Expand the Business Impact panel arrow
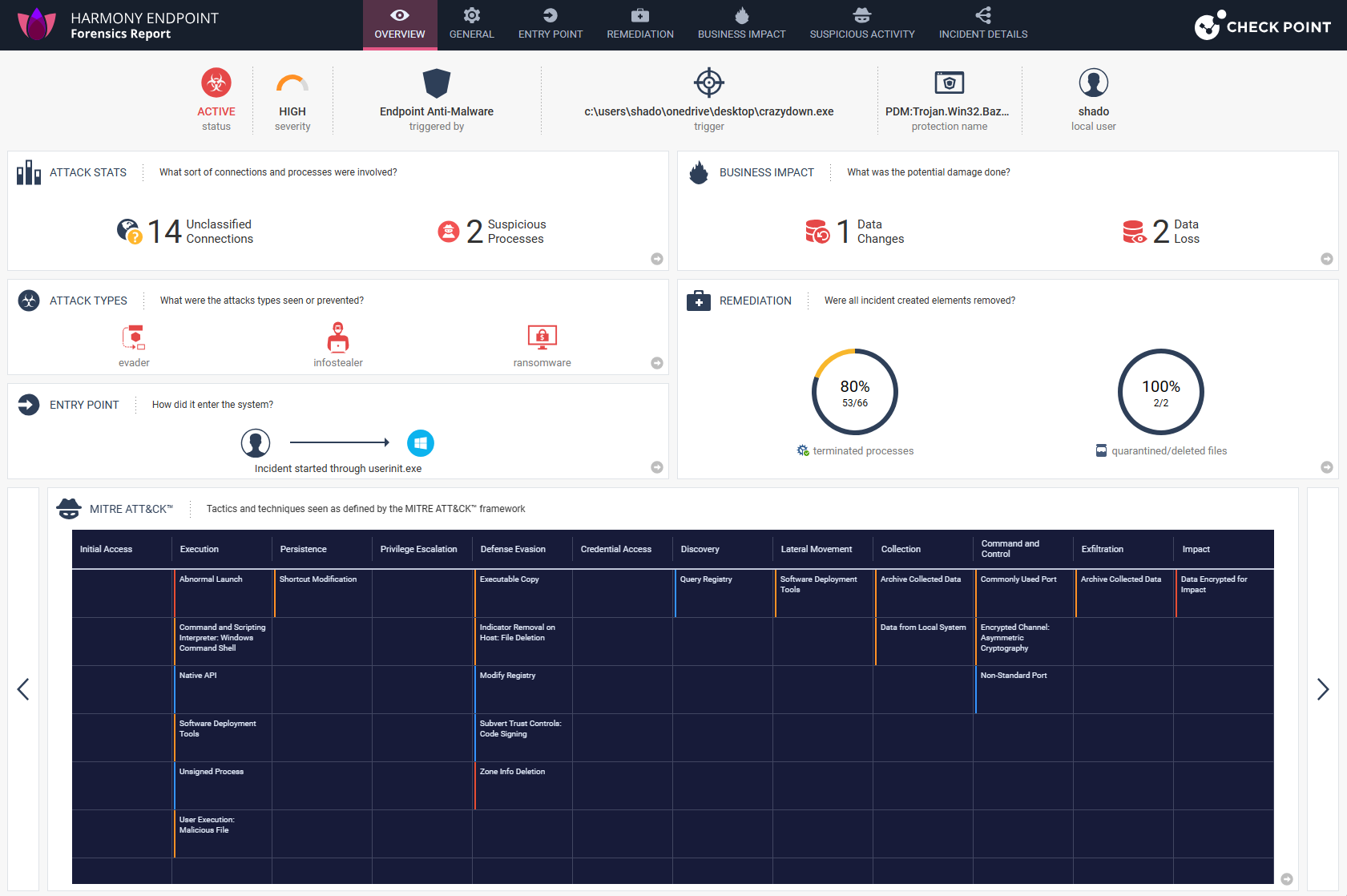This screenshot has height=896, width=1347. 1327,259
